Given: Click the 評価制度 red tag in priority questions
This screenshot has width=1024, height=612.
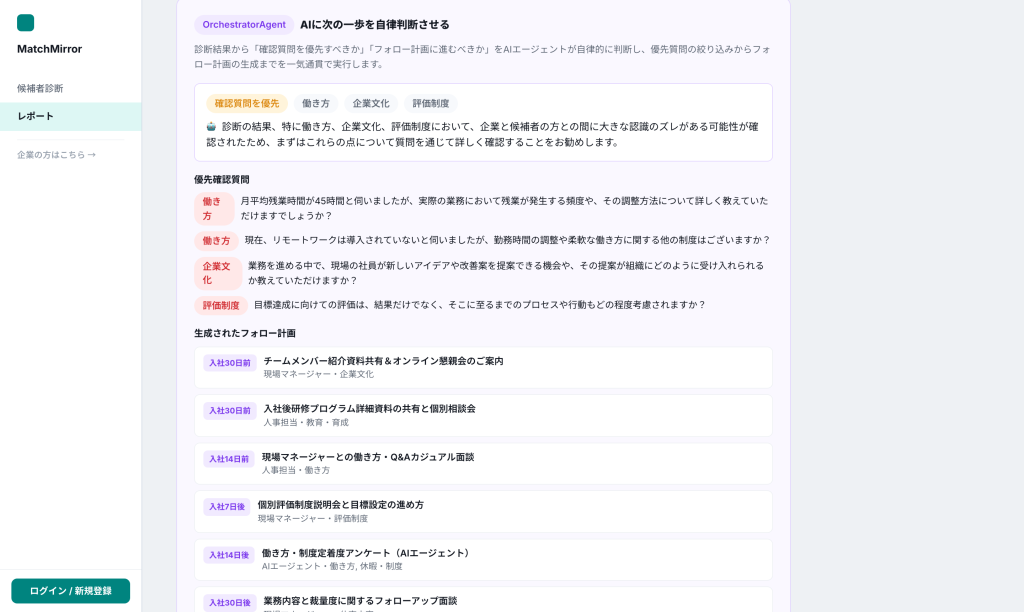Looking at the screenshot, I should tap(221, 306).
